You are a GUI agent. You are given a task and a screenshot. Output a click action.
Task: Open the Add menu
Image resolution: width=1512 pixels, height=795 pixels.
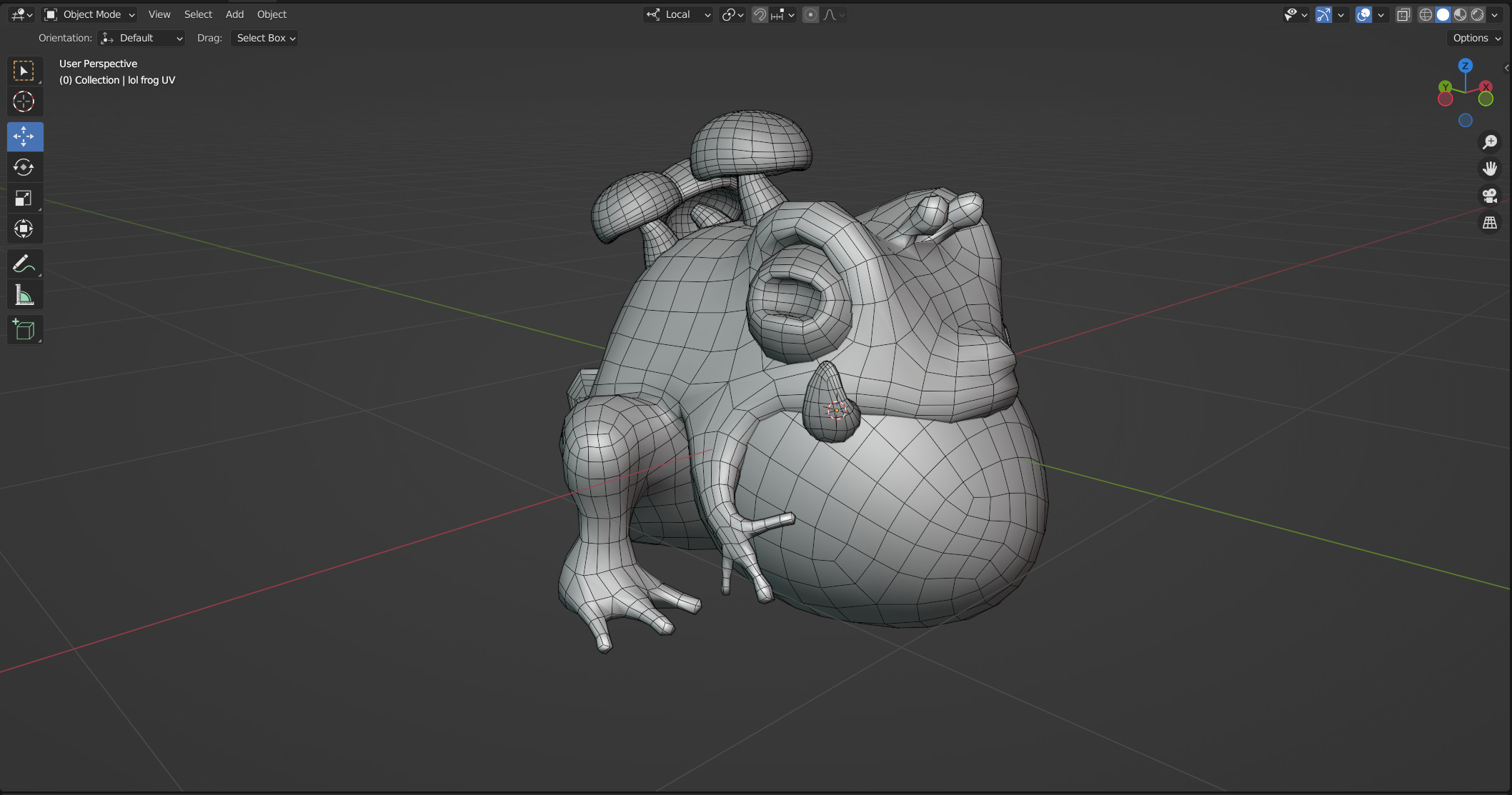pyautogui.click(x=234, y=14)
